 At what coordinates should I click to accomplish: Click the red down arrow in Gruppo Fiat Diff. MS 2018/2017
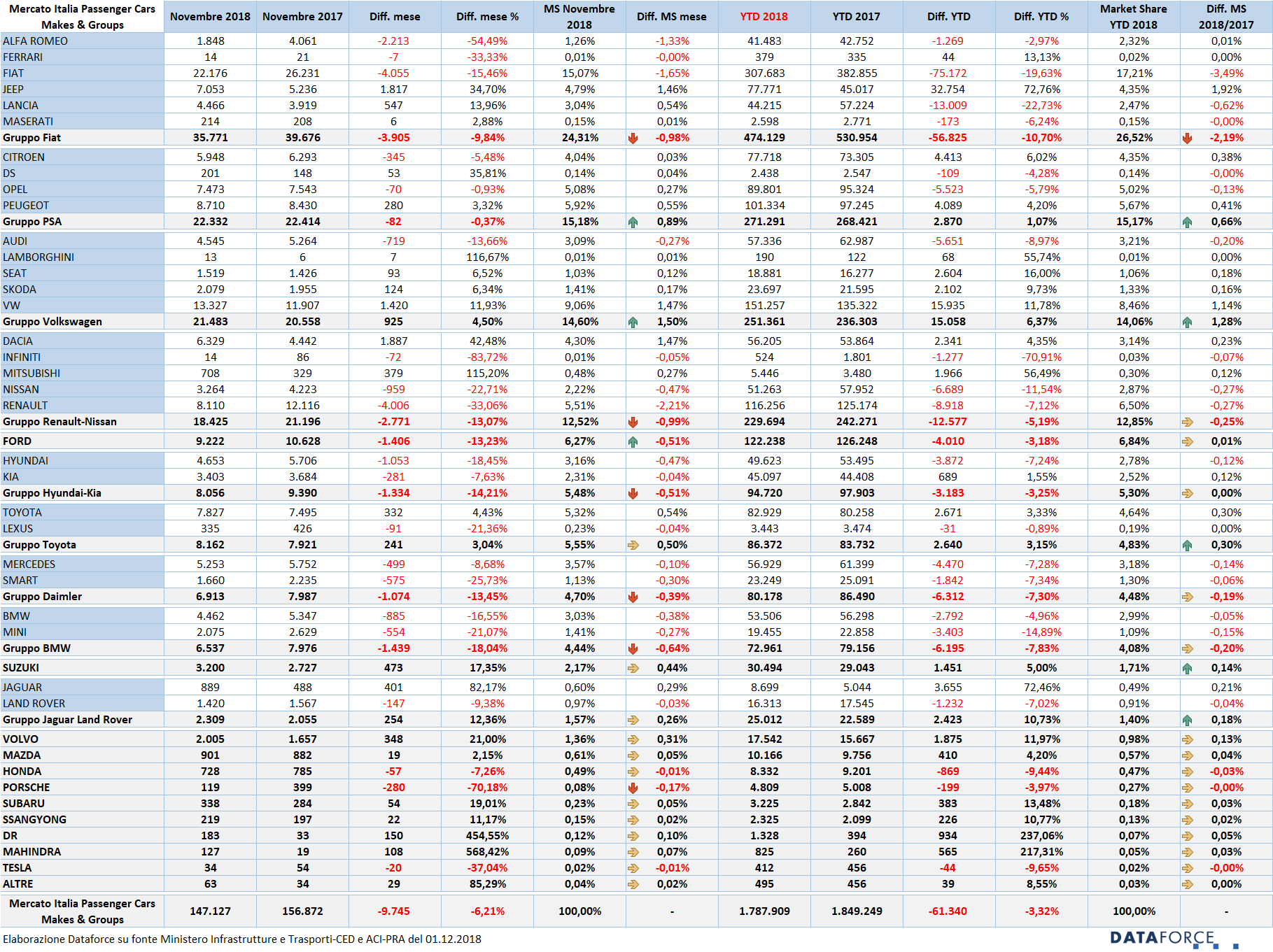1187,138
